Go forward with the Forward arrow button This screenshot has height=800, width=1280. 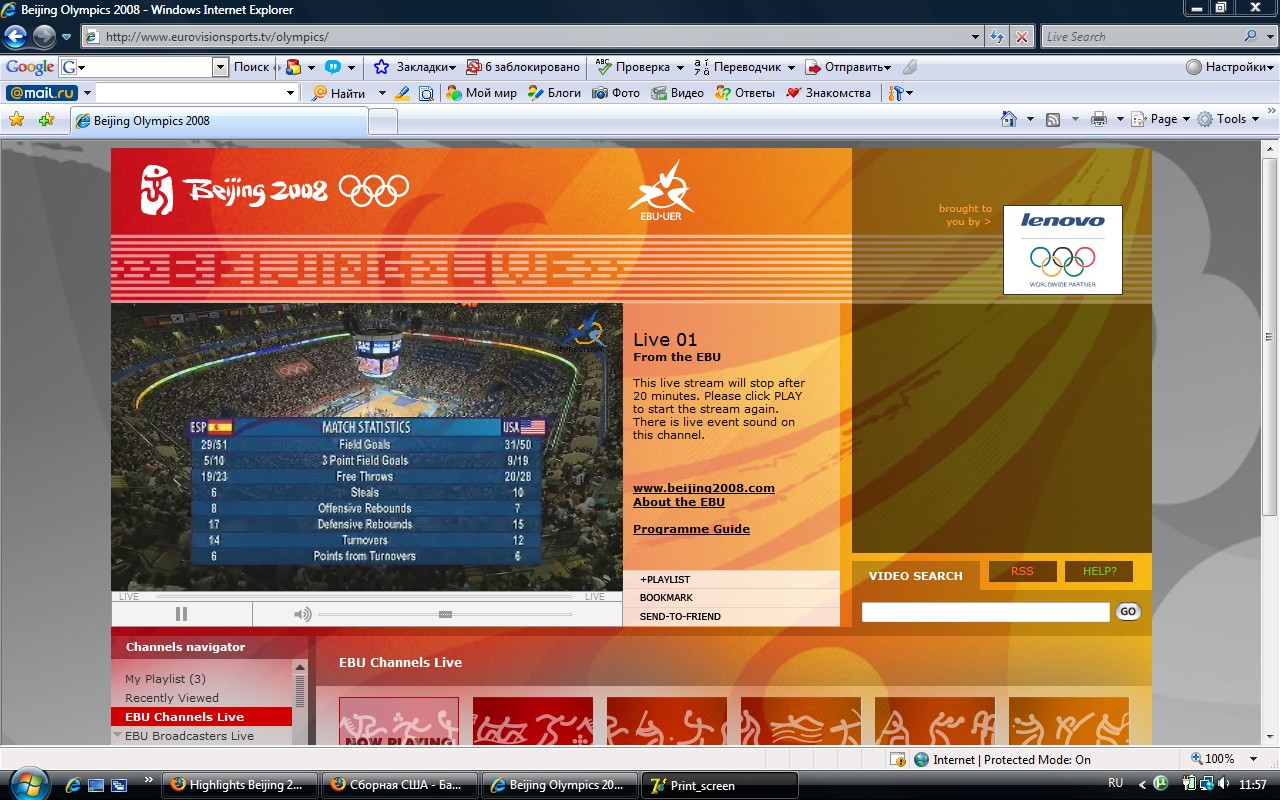(44, 37)
